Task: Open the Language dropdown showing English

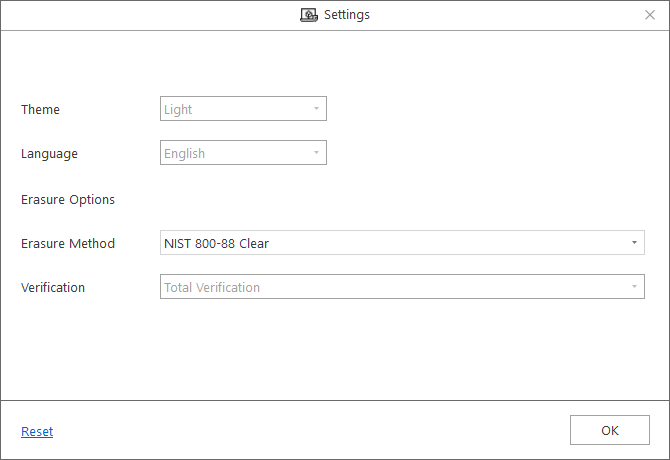Action: pyautogui.click(x=243, y=152)
